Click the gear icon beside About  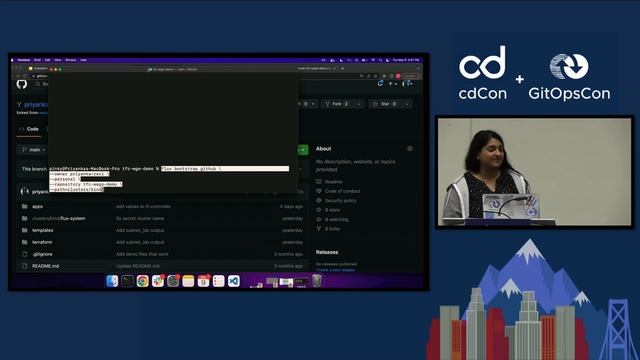click(410, 149)
